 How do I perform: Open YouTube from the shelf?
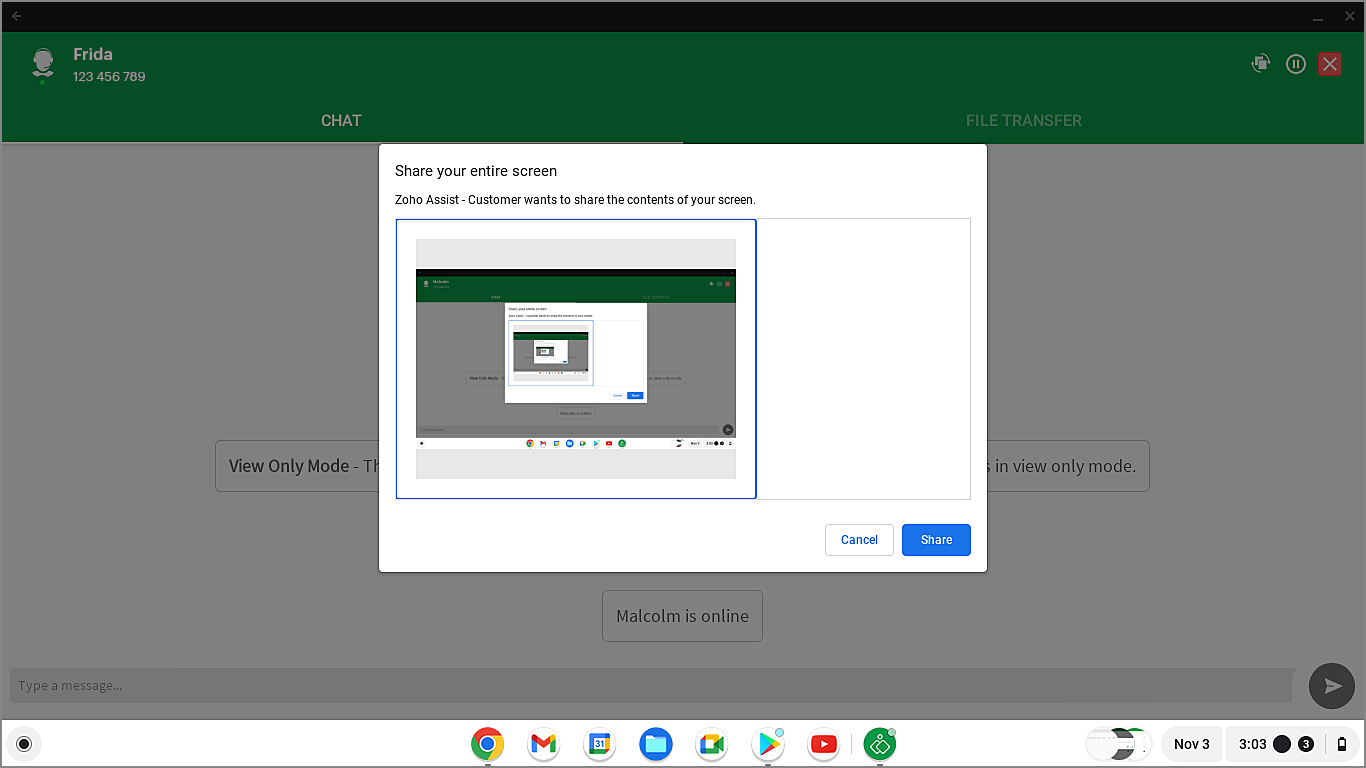point(823,744)
